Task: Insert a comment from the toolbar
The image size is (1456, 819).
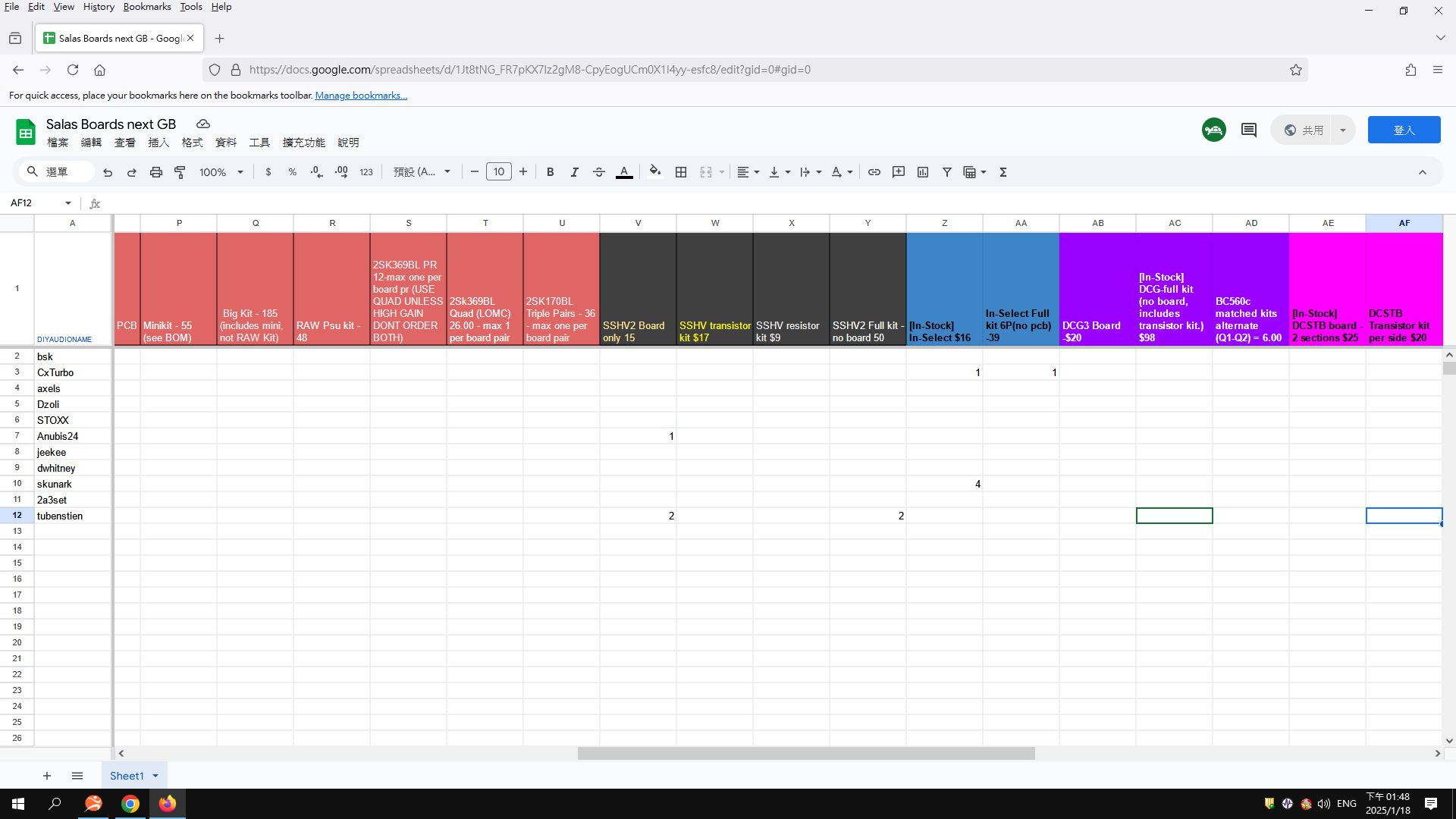Action: 899,172
